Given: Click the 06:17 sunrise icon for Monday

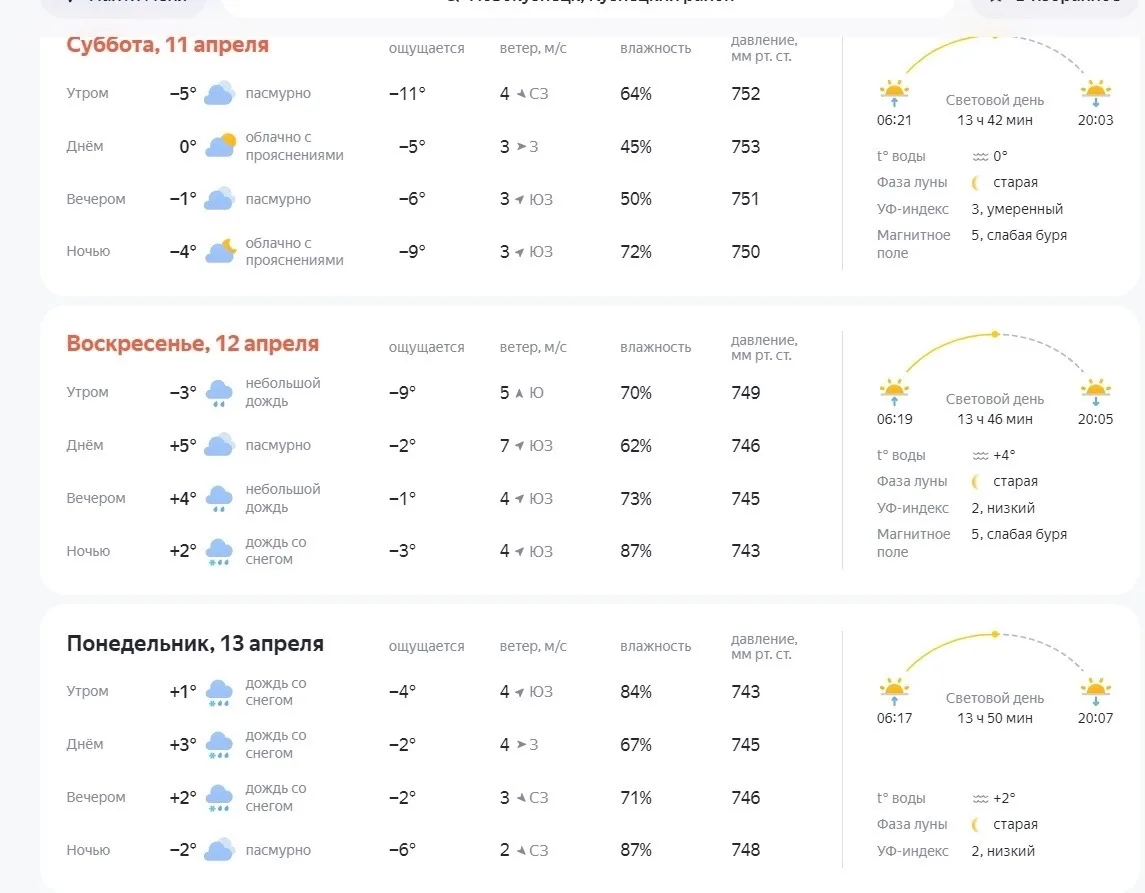Looking at the screenshot, I should (x=894, y=692).
